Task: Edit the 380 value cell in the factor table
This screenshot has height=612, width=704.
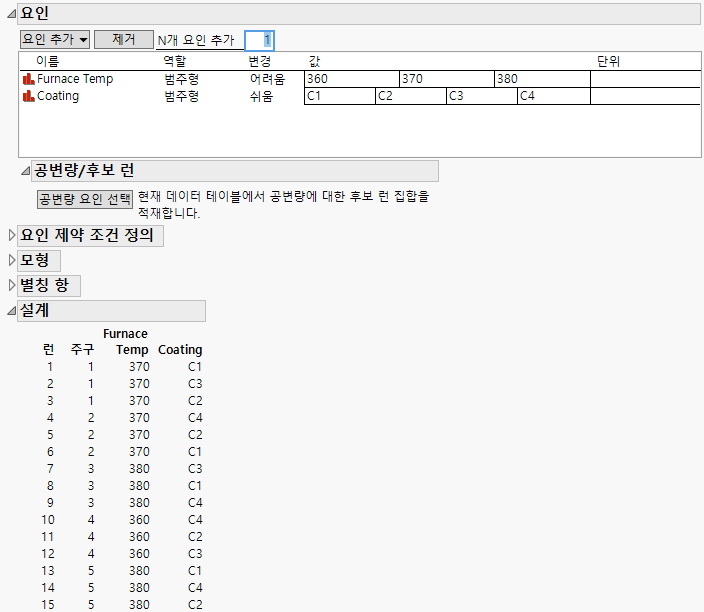Action: pyautogui.click(x=542, y=79)
